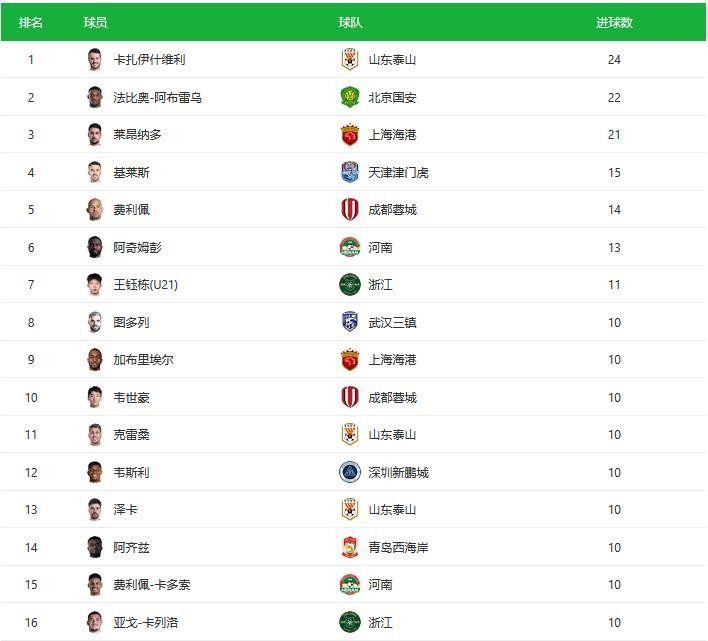708x641 pixels.
Task: Click 卡扎伊什维利 player avatar
Action: (95, 60)
